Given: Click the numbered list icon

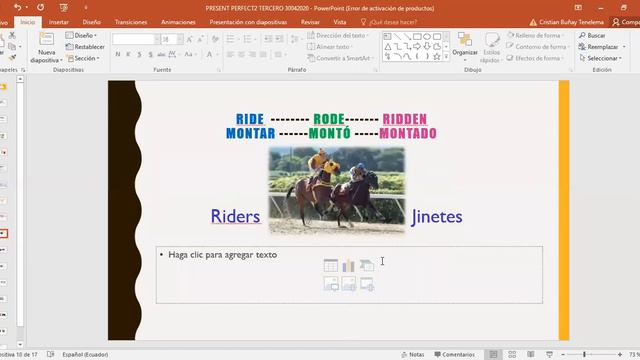Looking at the screenshot, I should click(x=247, y=39).
